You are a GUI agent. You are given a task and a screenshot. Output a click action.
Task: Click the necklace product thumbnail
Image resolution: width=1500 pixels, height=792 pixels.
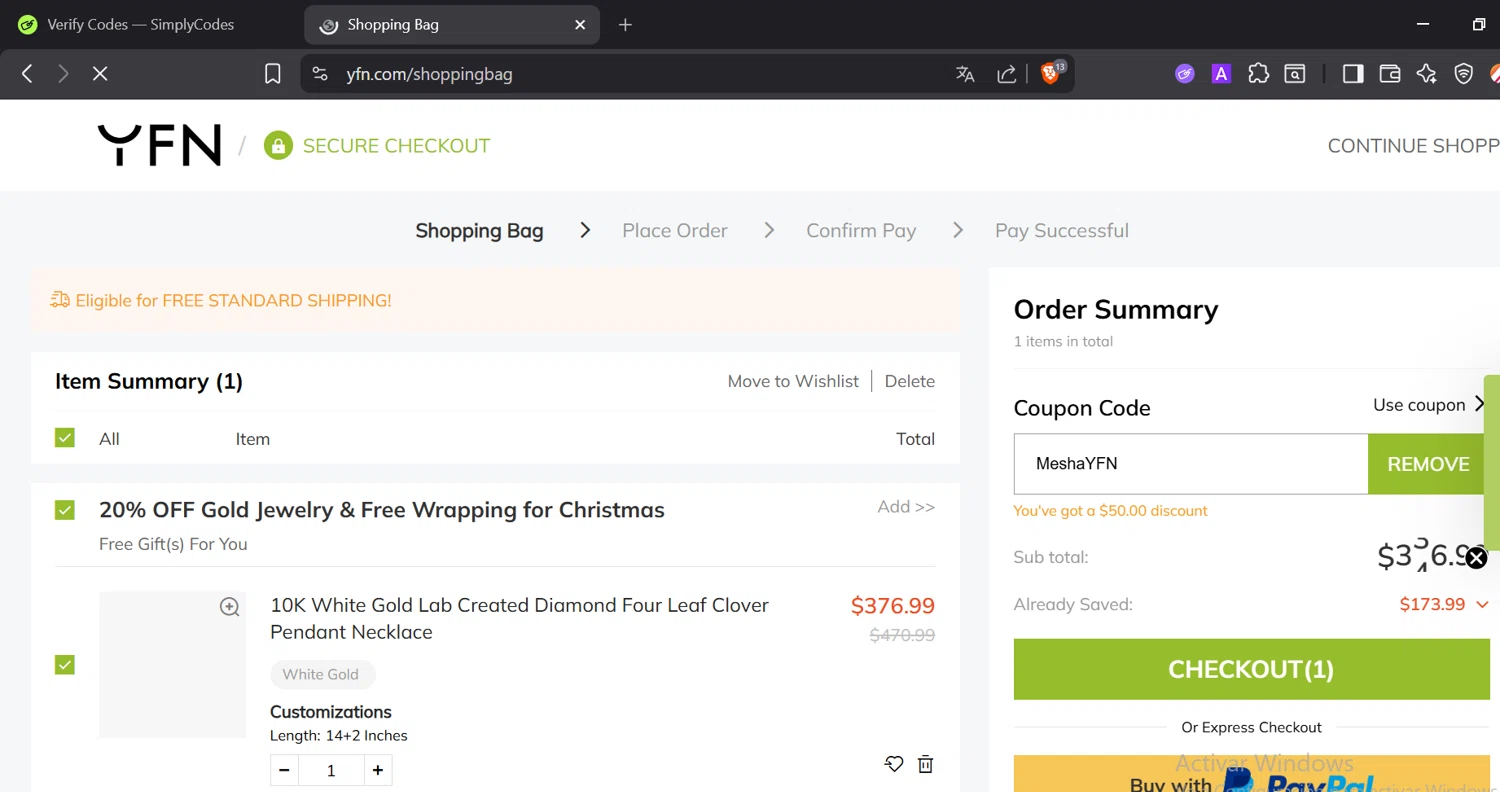pos(172,664)
